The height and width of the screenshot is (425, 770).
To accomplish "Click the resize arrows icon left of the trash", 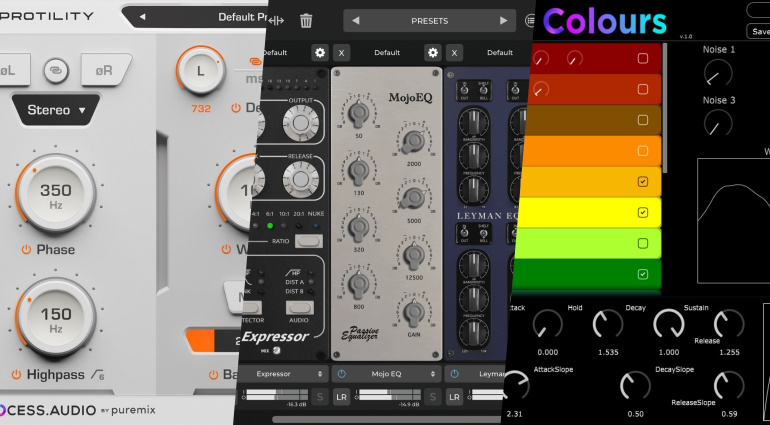I will click(276, 21).
